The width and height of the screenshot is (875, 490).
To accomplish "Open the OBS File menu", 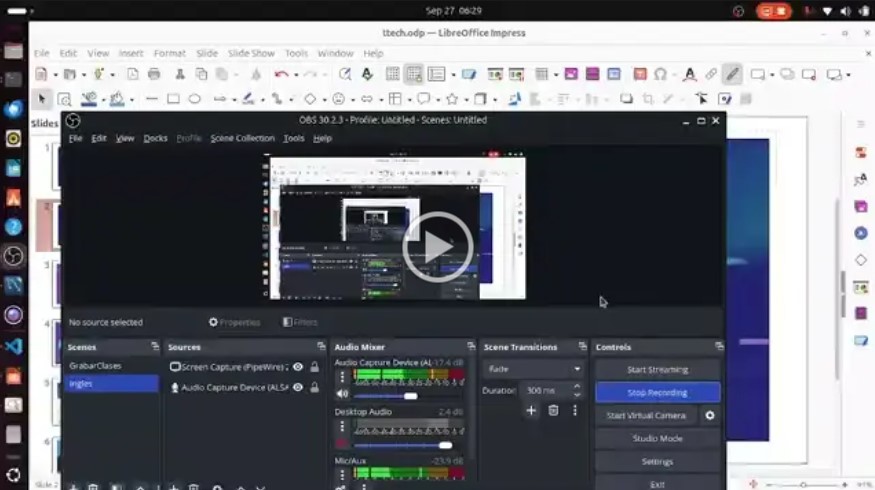I will pos(75,138).
